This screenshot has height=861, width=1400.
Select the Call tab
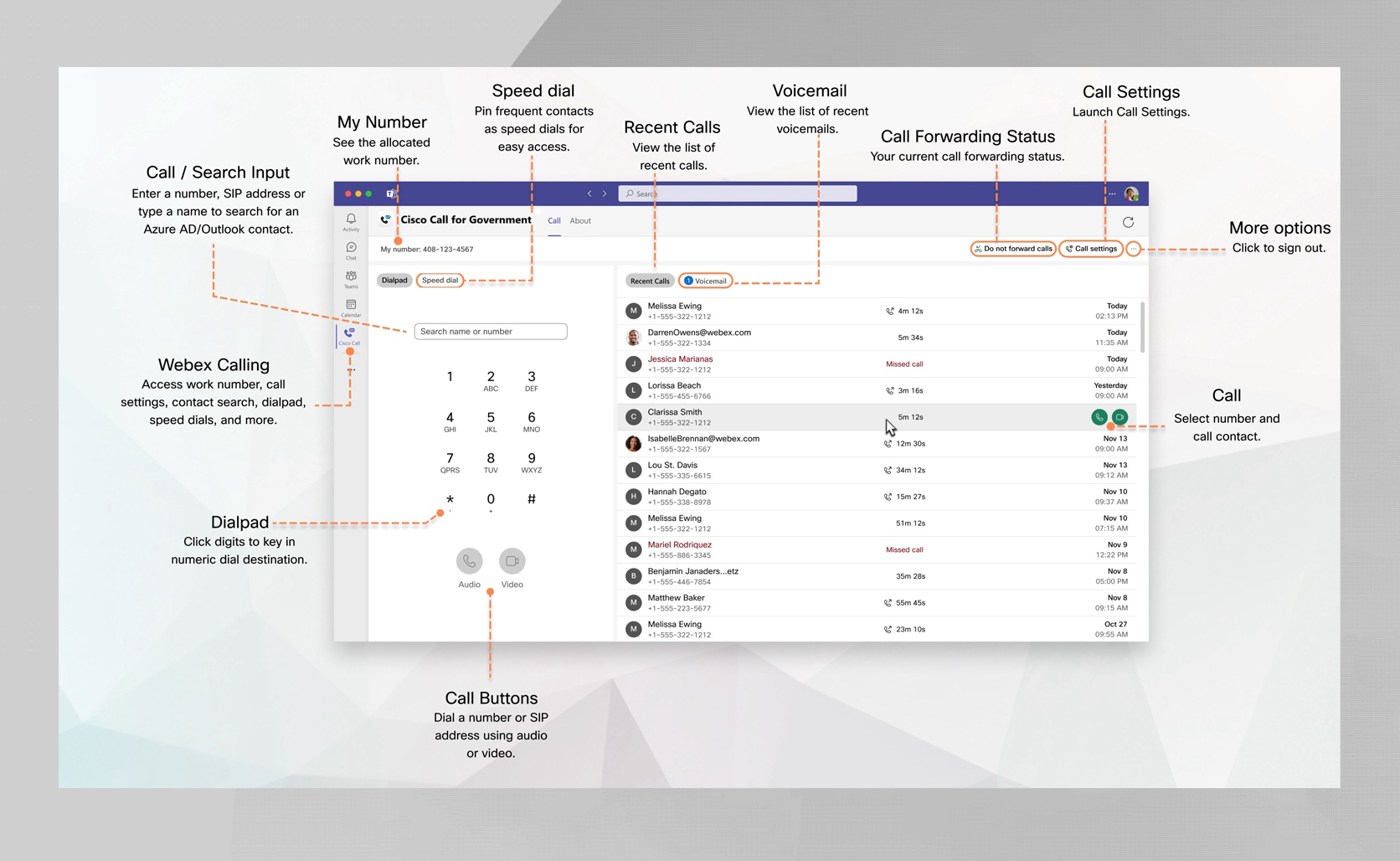(554, 221)
